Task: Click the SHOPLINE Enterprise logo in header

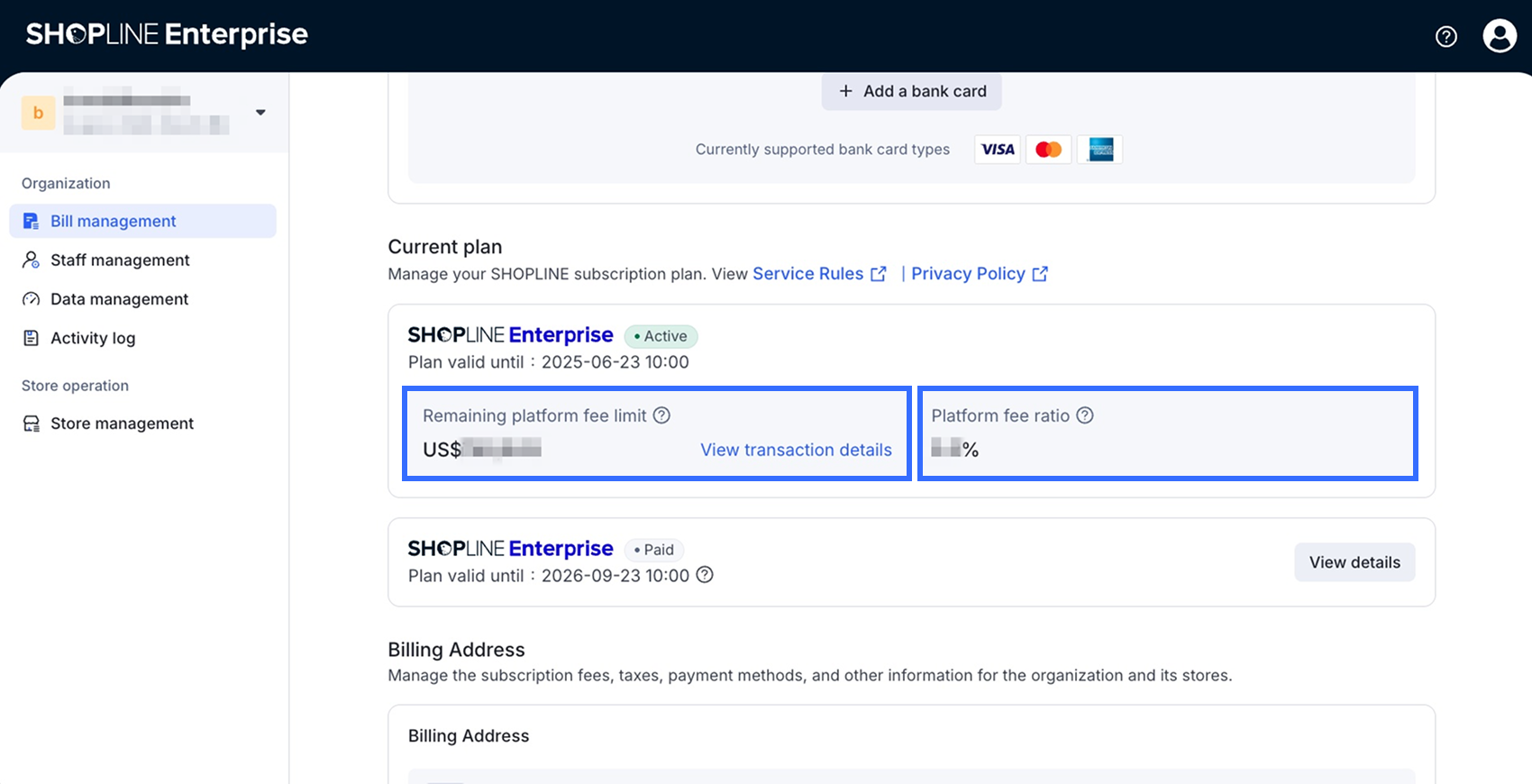Action: [x=167, y=34]
